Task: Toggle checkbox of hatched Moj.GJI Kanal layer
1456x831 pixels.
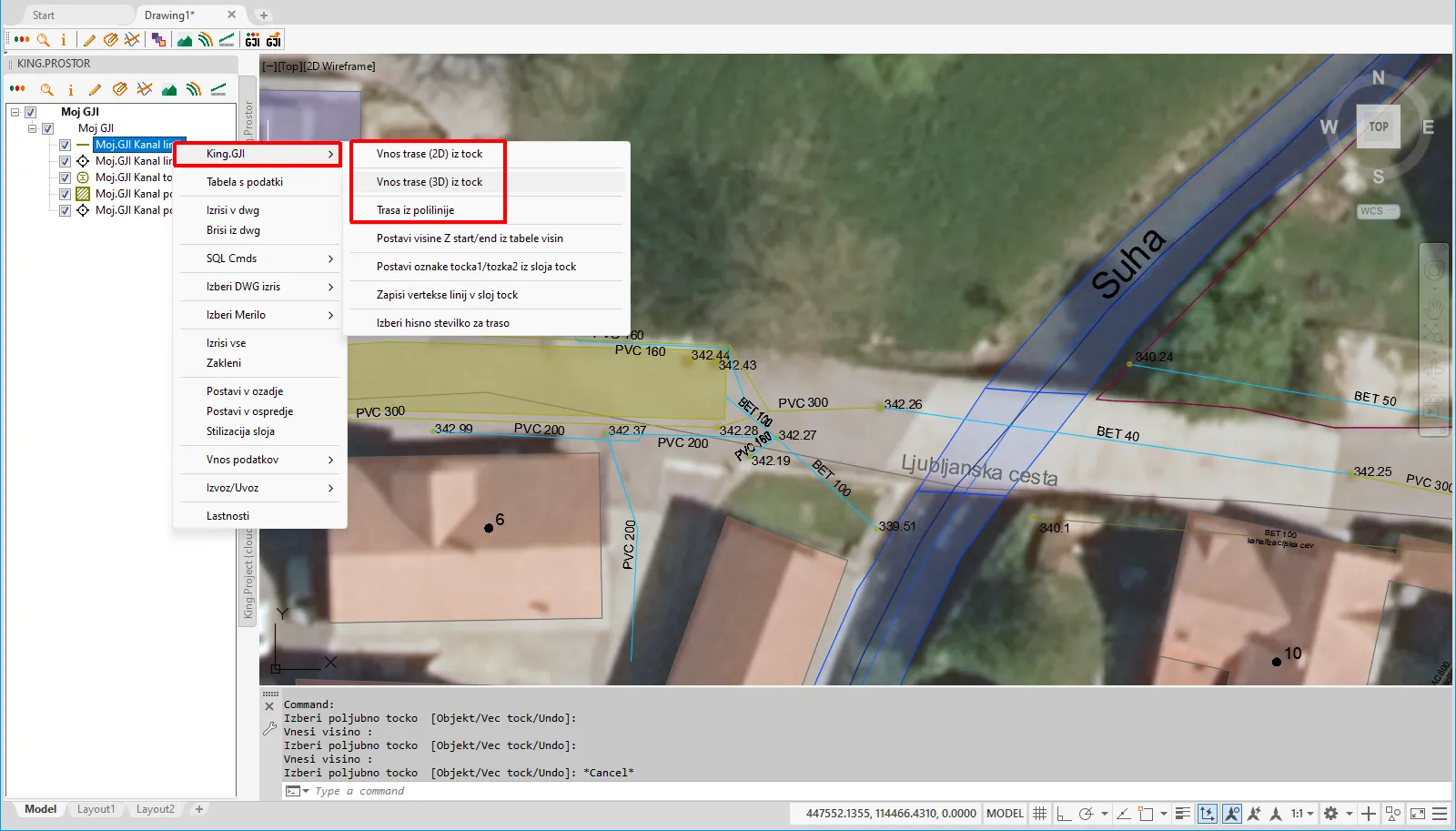Action: point(65,194)
